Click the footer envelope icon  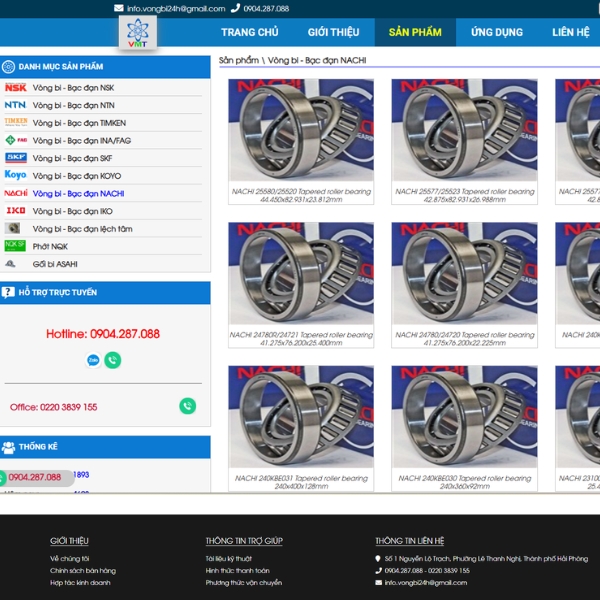point(378,583)
